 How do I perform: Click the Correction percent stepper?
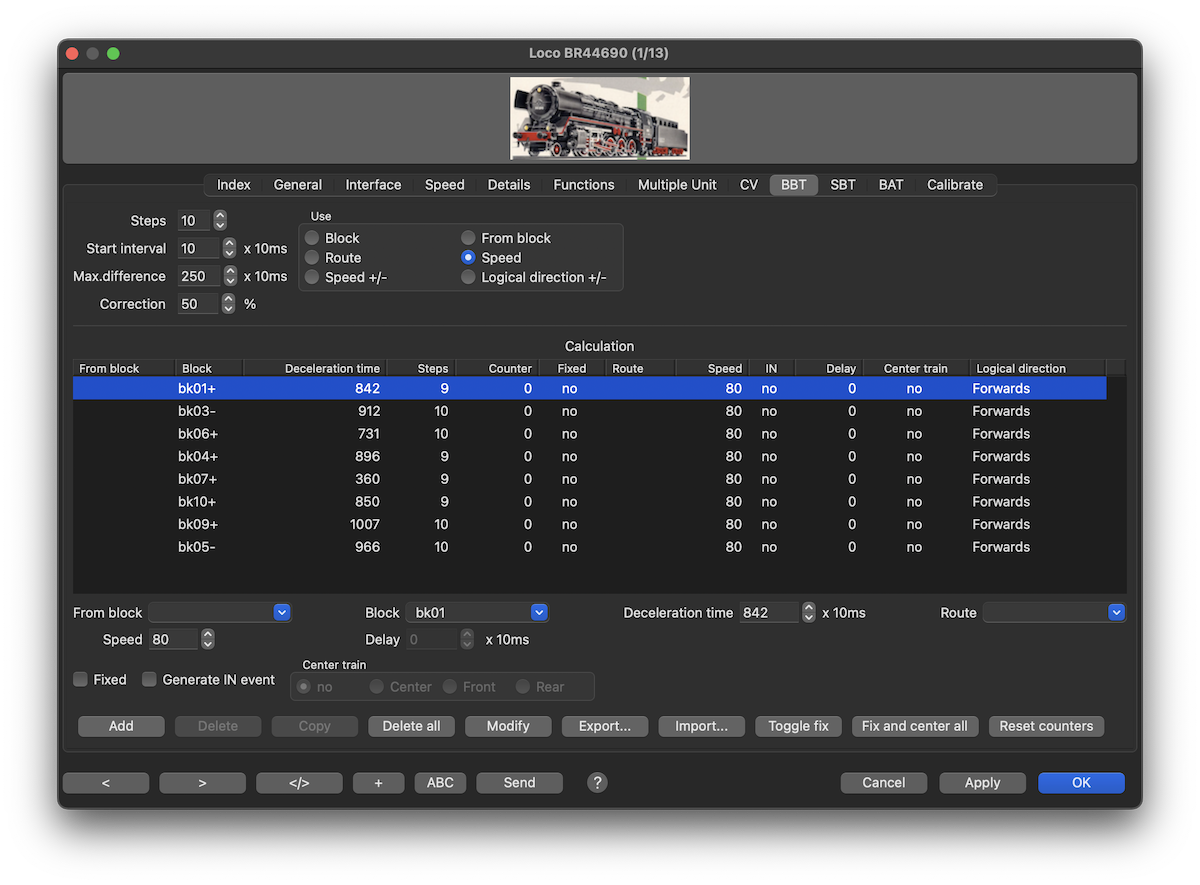point(229,304)
